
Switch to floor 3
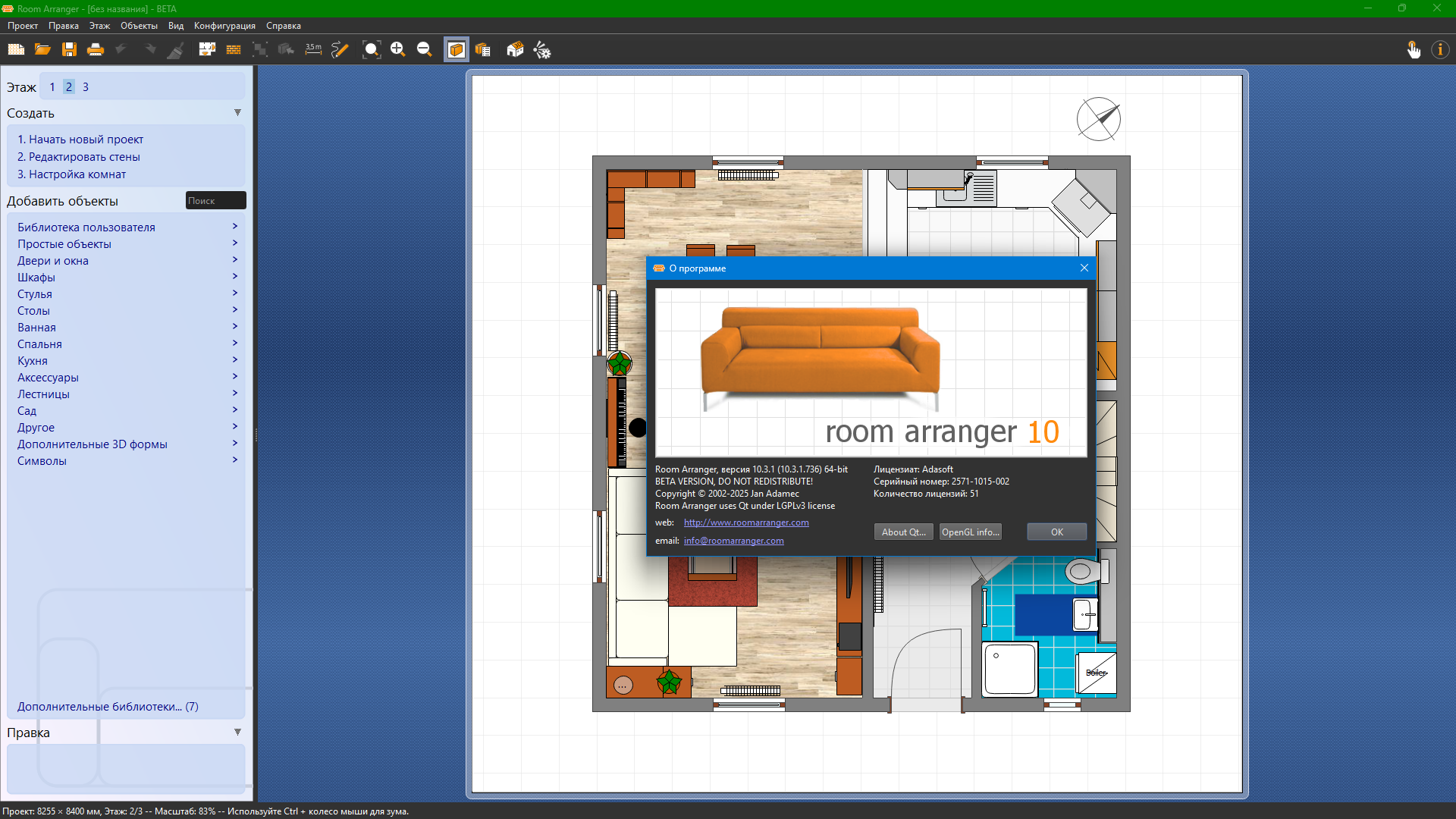coord(86,87)
